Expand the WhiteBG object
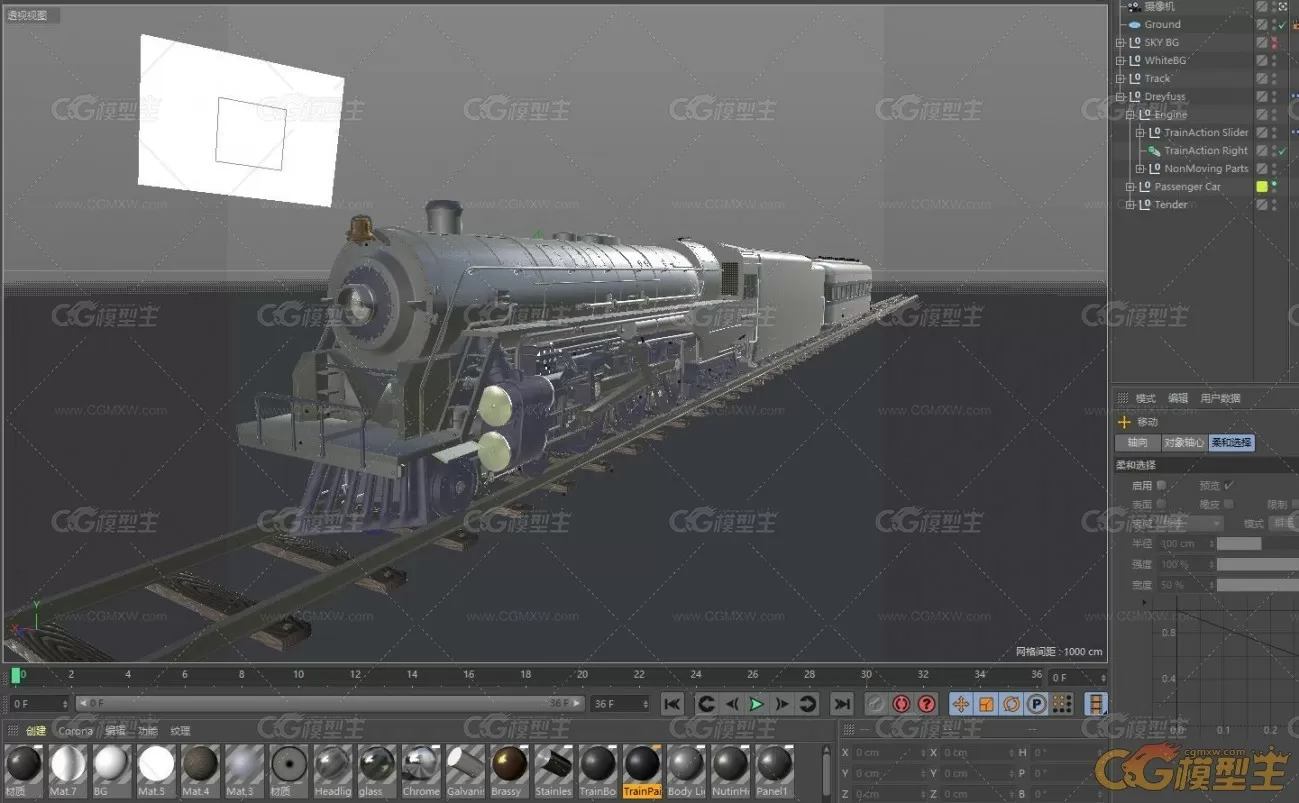Image resolution: width=1299 pixels, height=803 pixels. click(x=1121, y=60)
